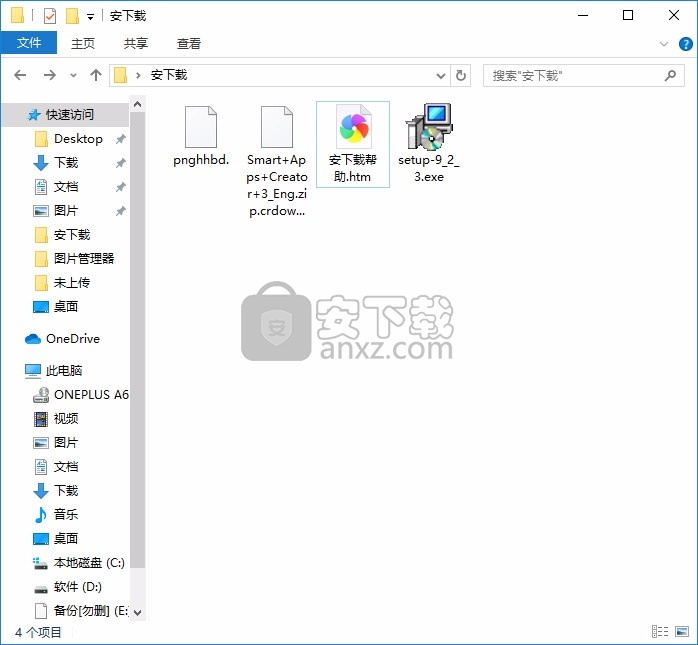Open the blue help question mark icon
This screenshot has width=698, height=645.
click(686, 44)
